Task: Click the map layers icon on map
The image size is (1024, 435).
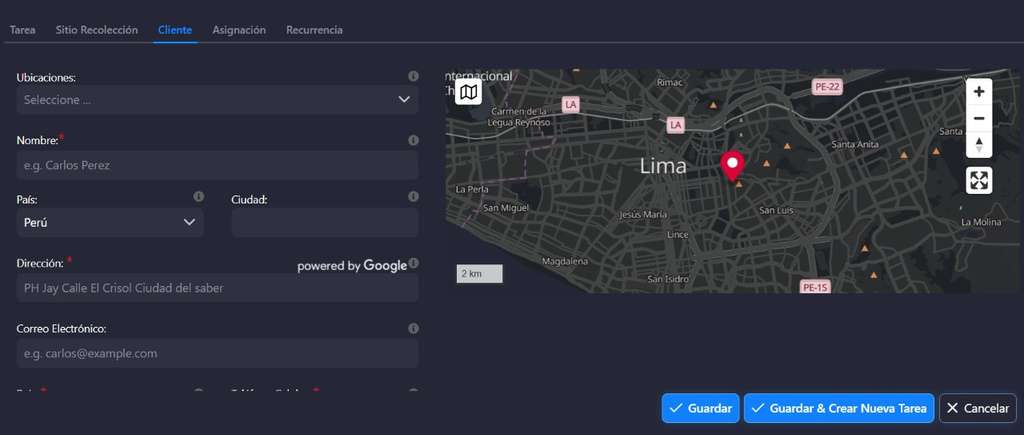Action: coord(469,92)
